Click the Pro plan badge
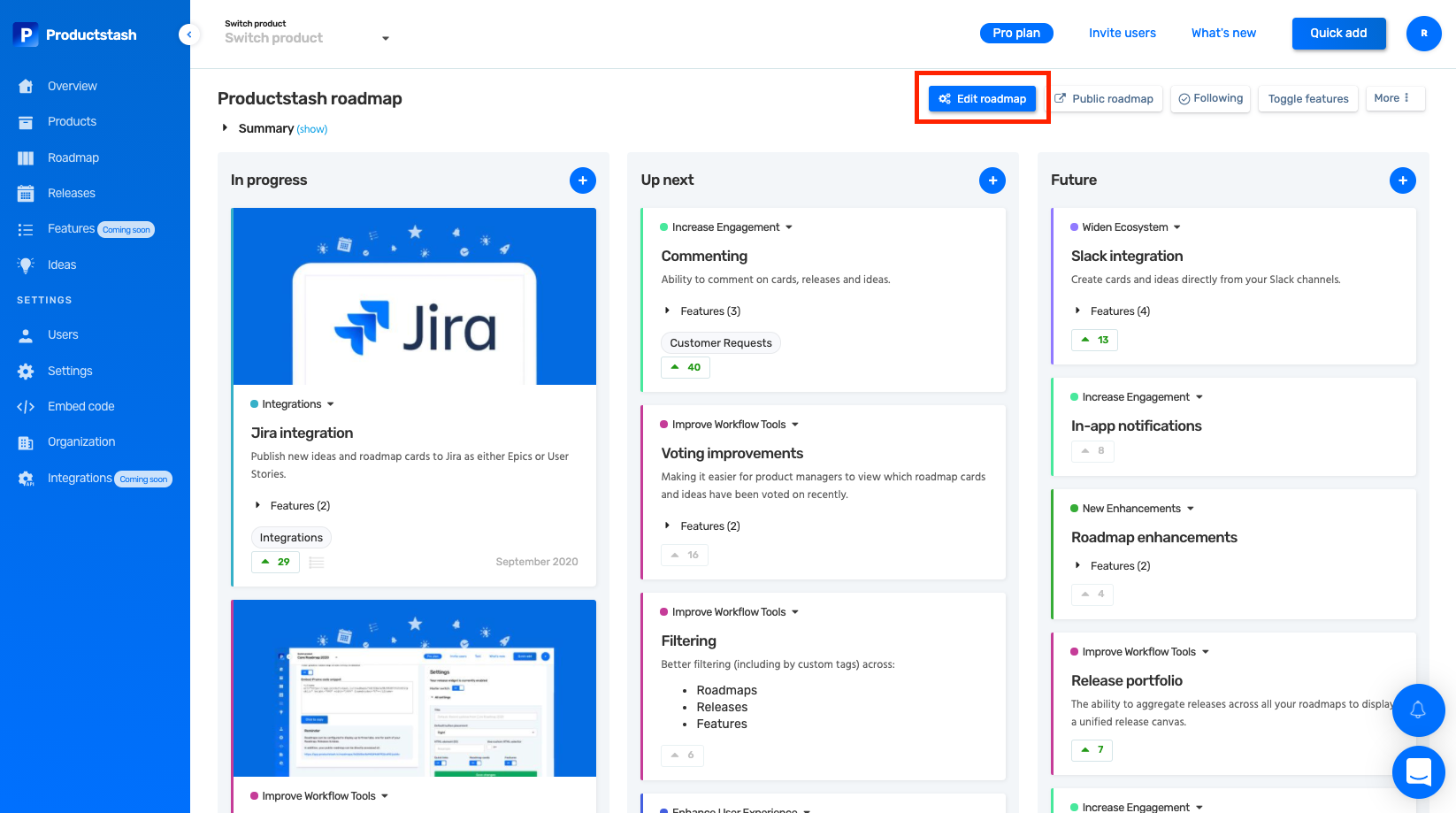This screenshot has width=1456, height=813. tap(1016, 33)
